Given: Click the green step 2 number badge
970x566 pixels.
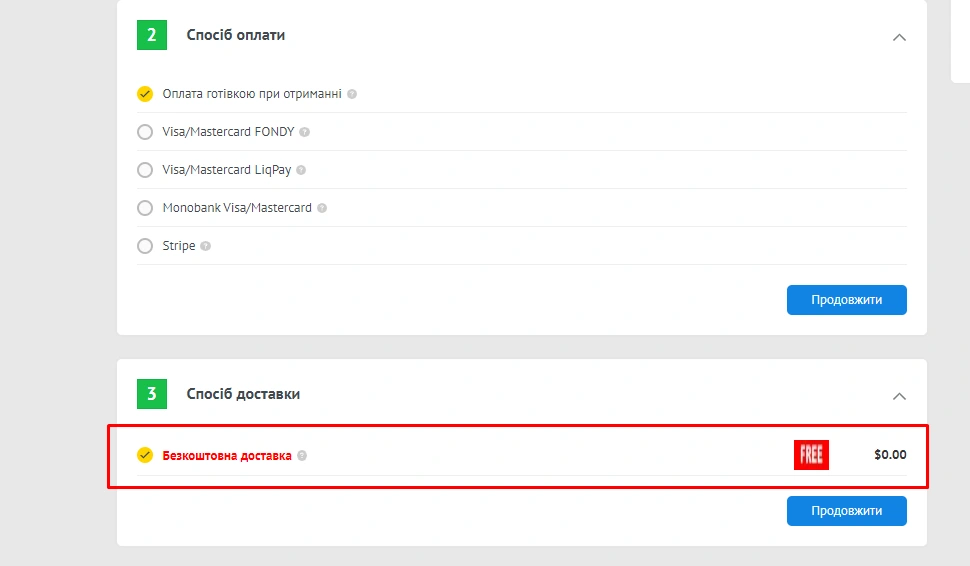Looking at the screenshot, I should [x=152, y=35].
